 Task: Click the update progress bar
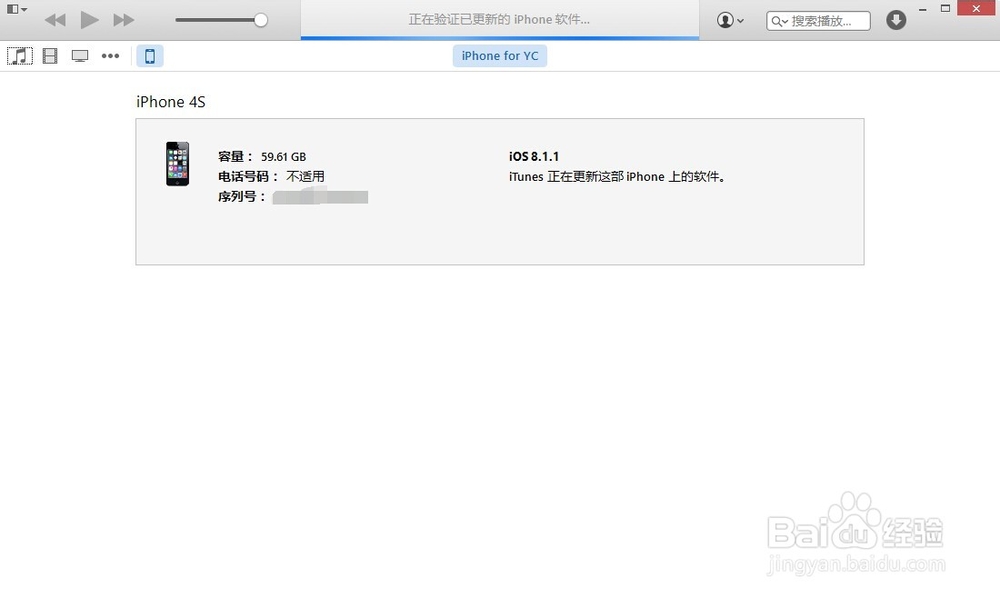point(500,38)
